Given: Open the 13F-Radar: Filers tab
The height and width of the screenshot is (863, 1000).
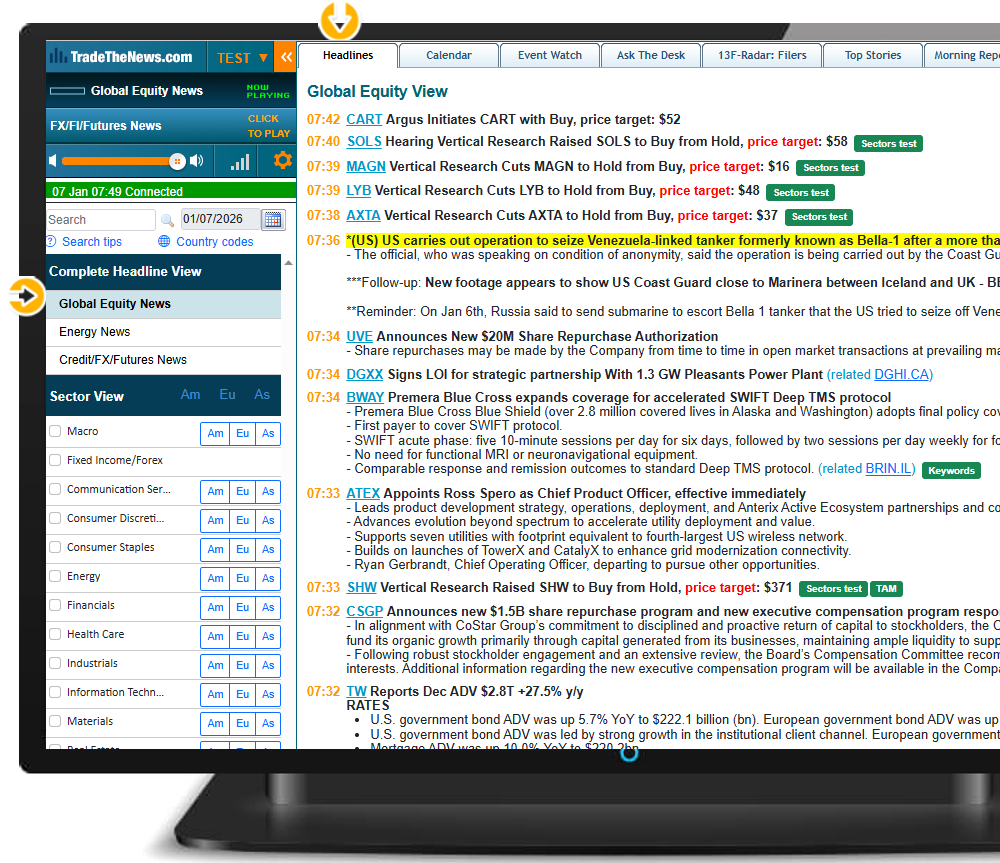Looking at the screenshot, I should coord(762,56).
